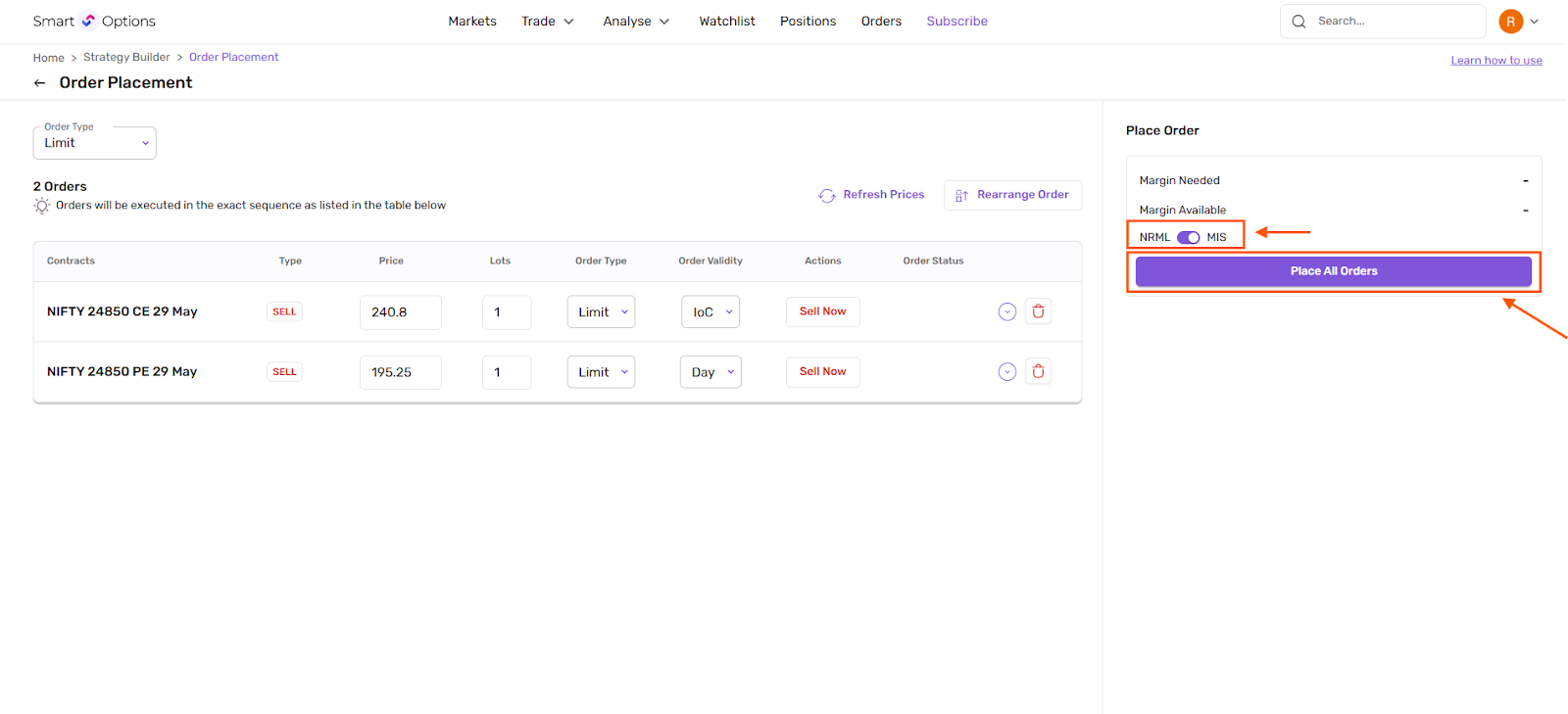The height and width of the screenshot is (714, 1568).
Task: Click the Refresh Prices icon
Action: tap(827, 195)
